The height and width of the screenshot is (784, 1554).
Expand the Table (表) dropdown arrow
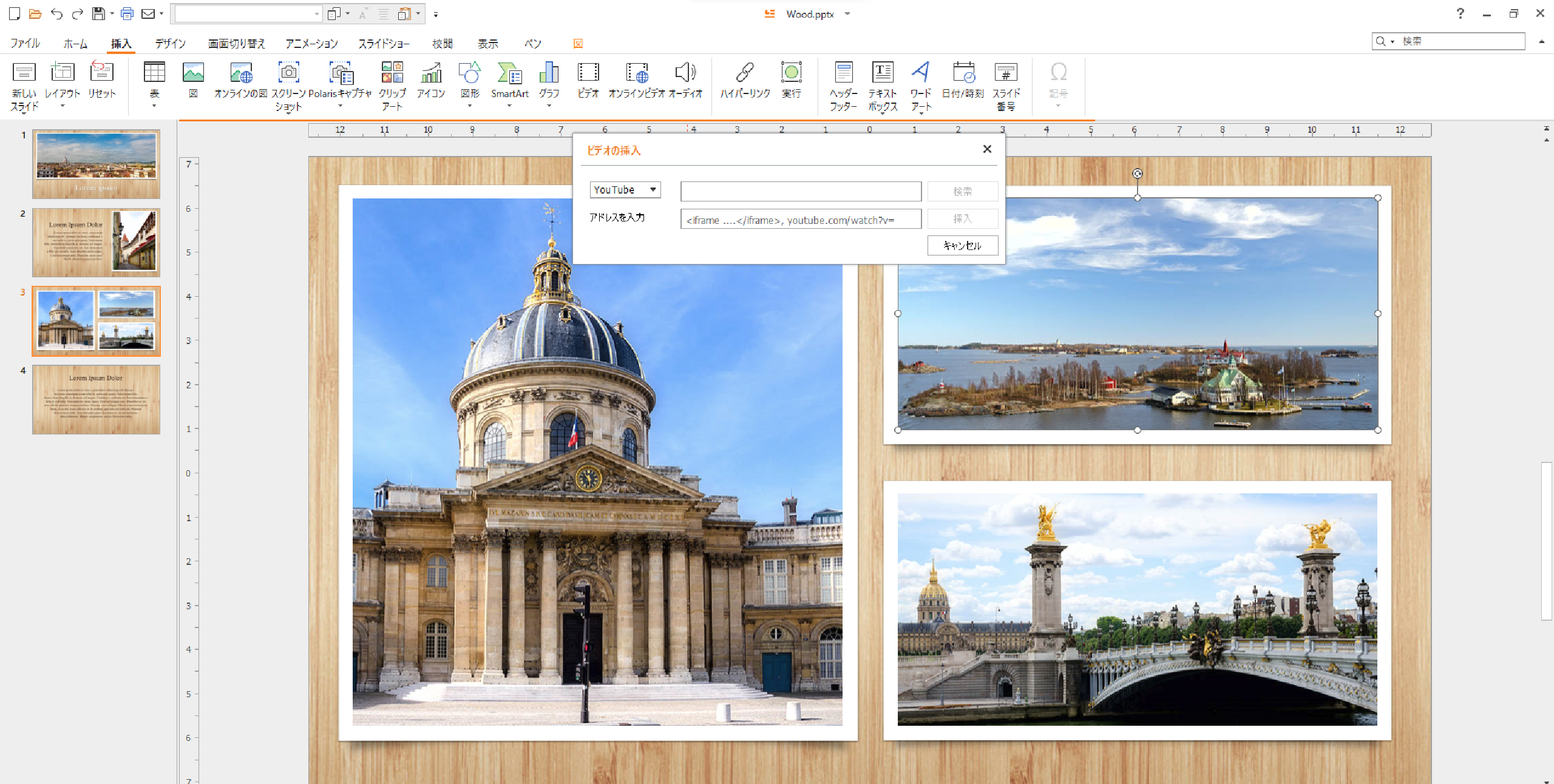pos(154,106)
